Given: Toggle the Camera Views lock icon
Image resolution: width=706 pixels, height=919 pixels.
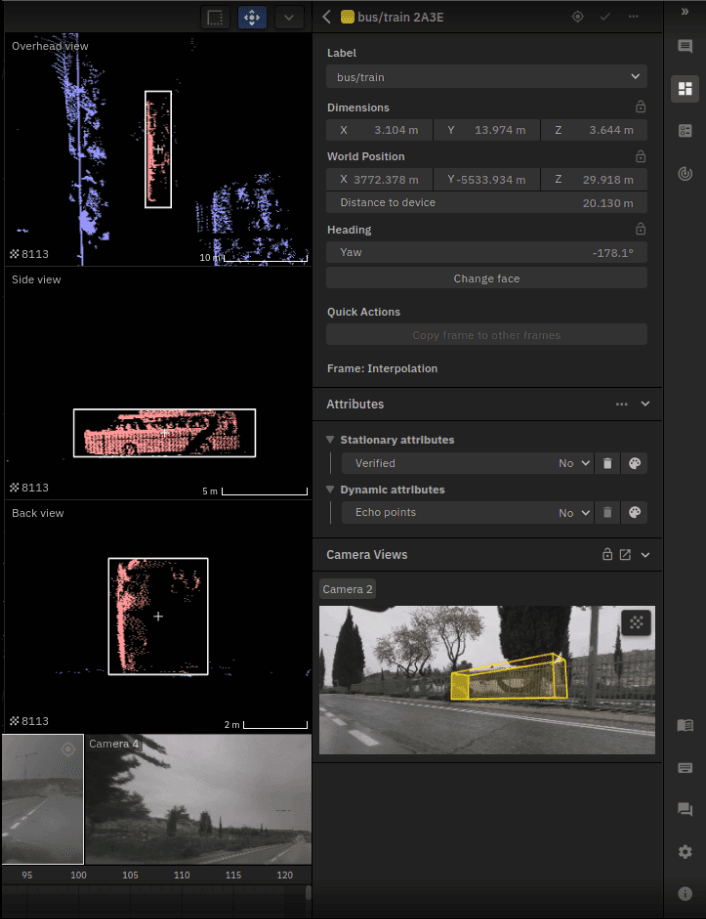Looking at the screenshot, I should pos(608,554).
